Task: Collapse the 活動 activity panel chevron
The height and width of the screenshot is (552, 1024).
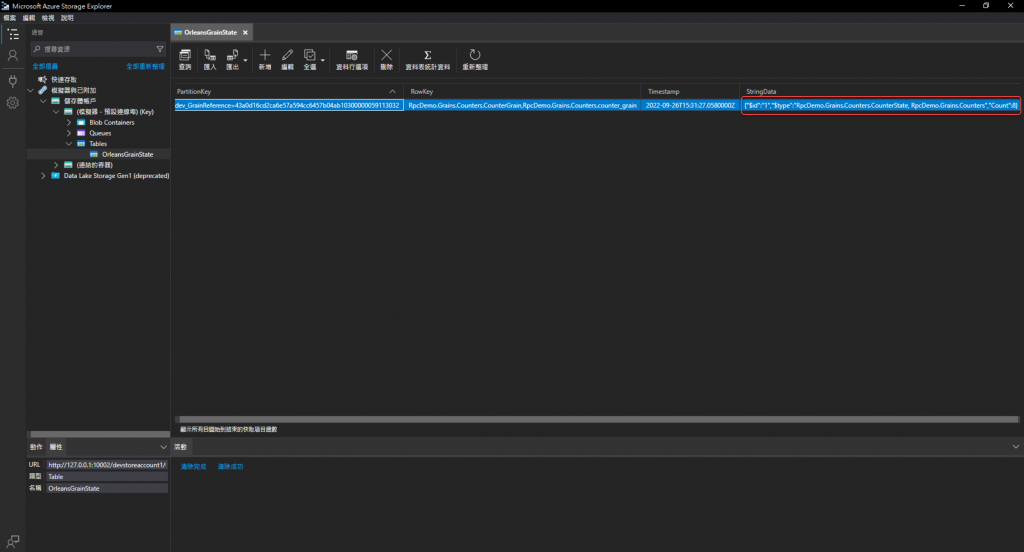Action: pos(1016,447)
